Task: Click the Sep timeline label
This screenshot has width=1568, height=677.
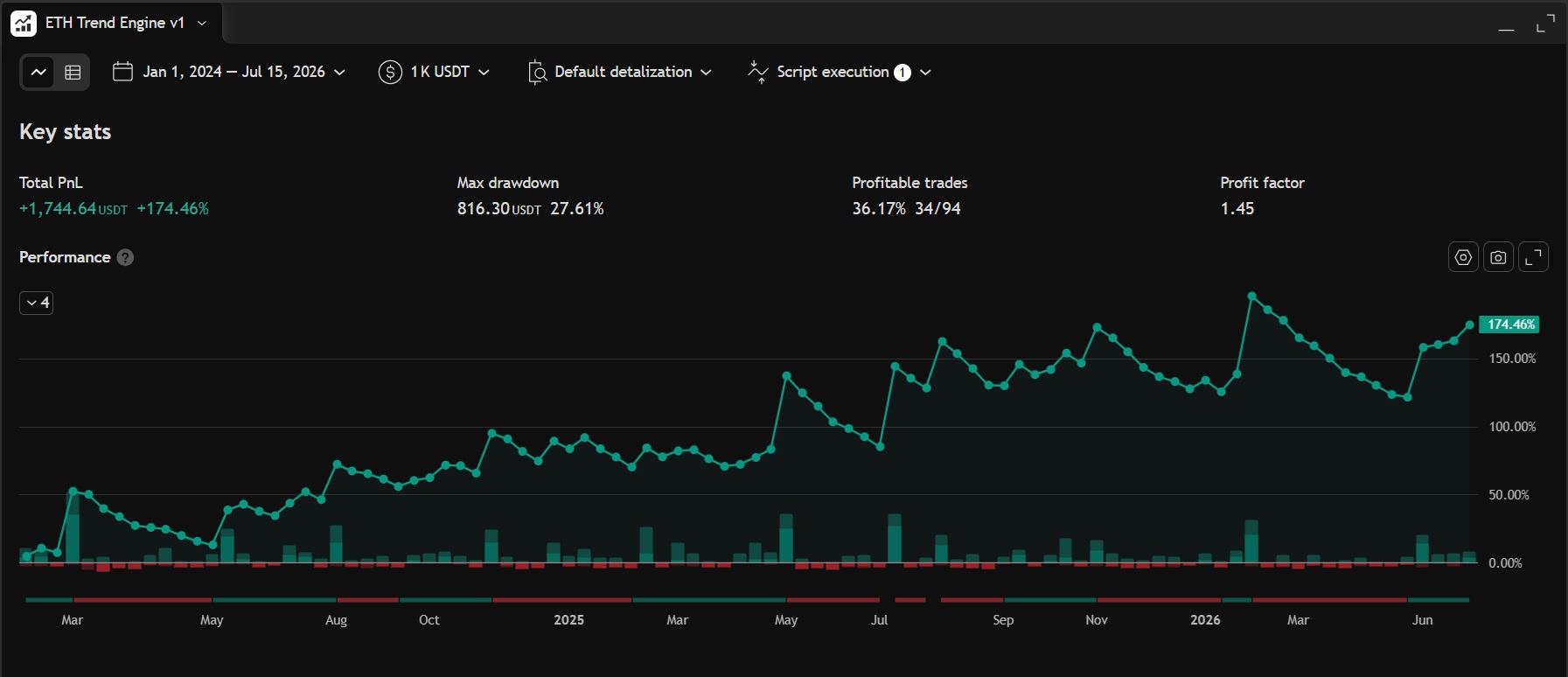Action: point(1003,620)
